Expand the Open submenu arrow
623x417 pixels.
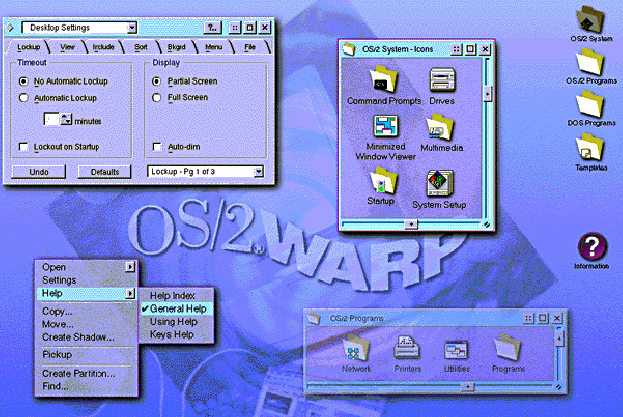point(130,267)
